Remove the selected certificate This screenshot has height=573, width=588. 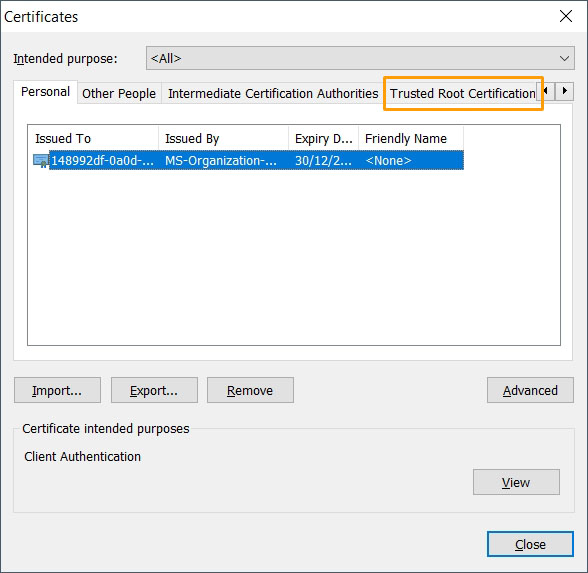coord(250,390)
